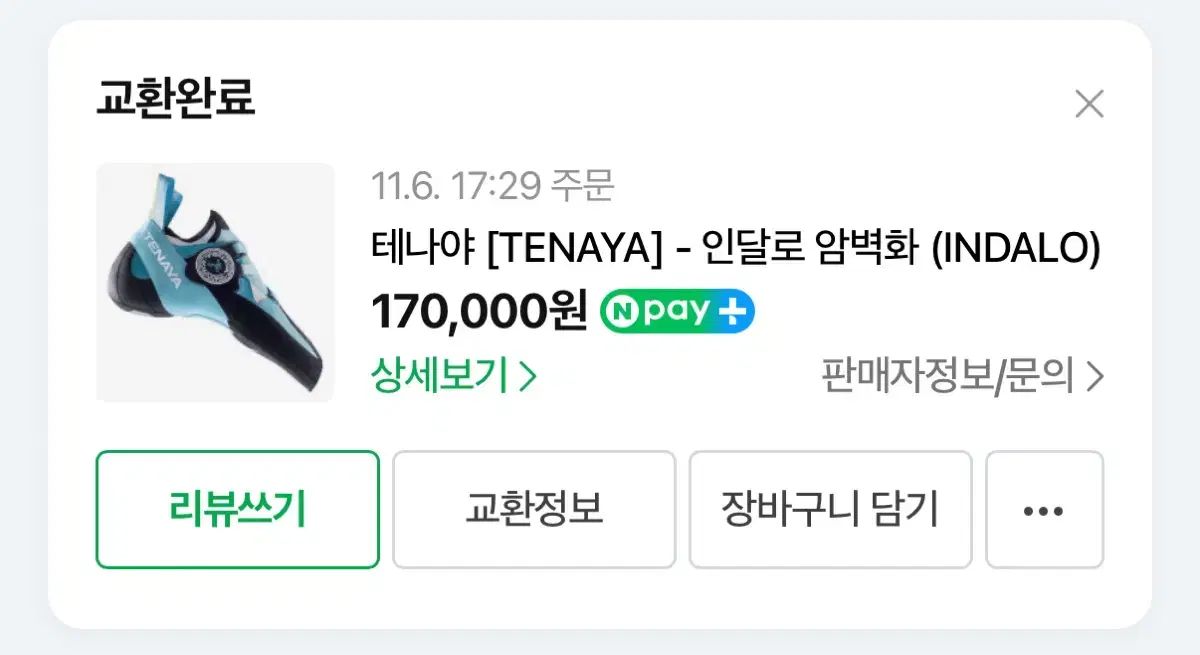Image resolution: width=1200 pixels, height=655 pixels.
Task: Open the blue climbing shoe thumbnail
Action: [215, 282]
